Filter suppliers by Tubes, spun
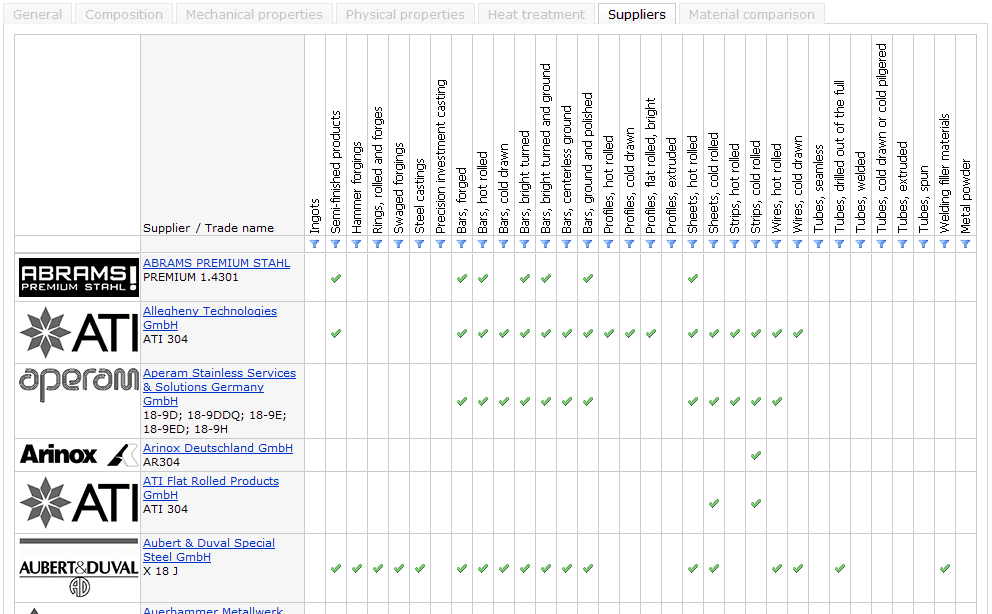Screen dimensions: 992x614 924,244
